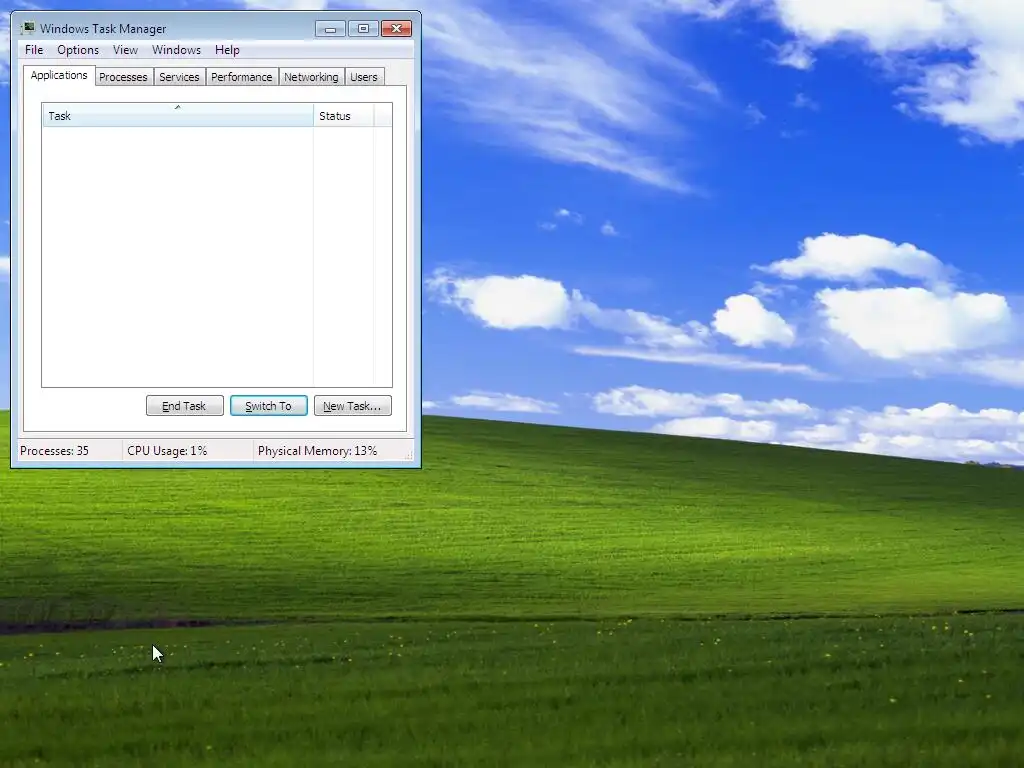The height and width of the screenshot is (768, 1024).
Task: Open the Help menu
Action: point(227,50)
